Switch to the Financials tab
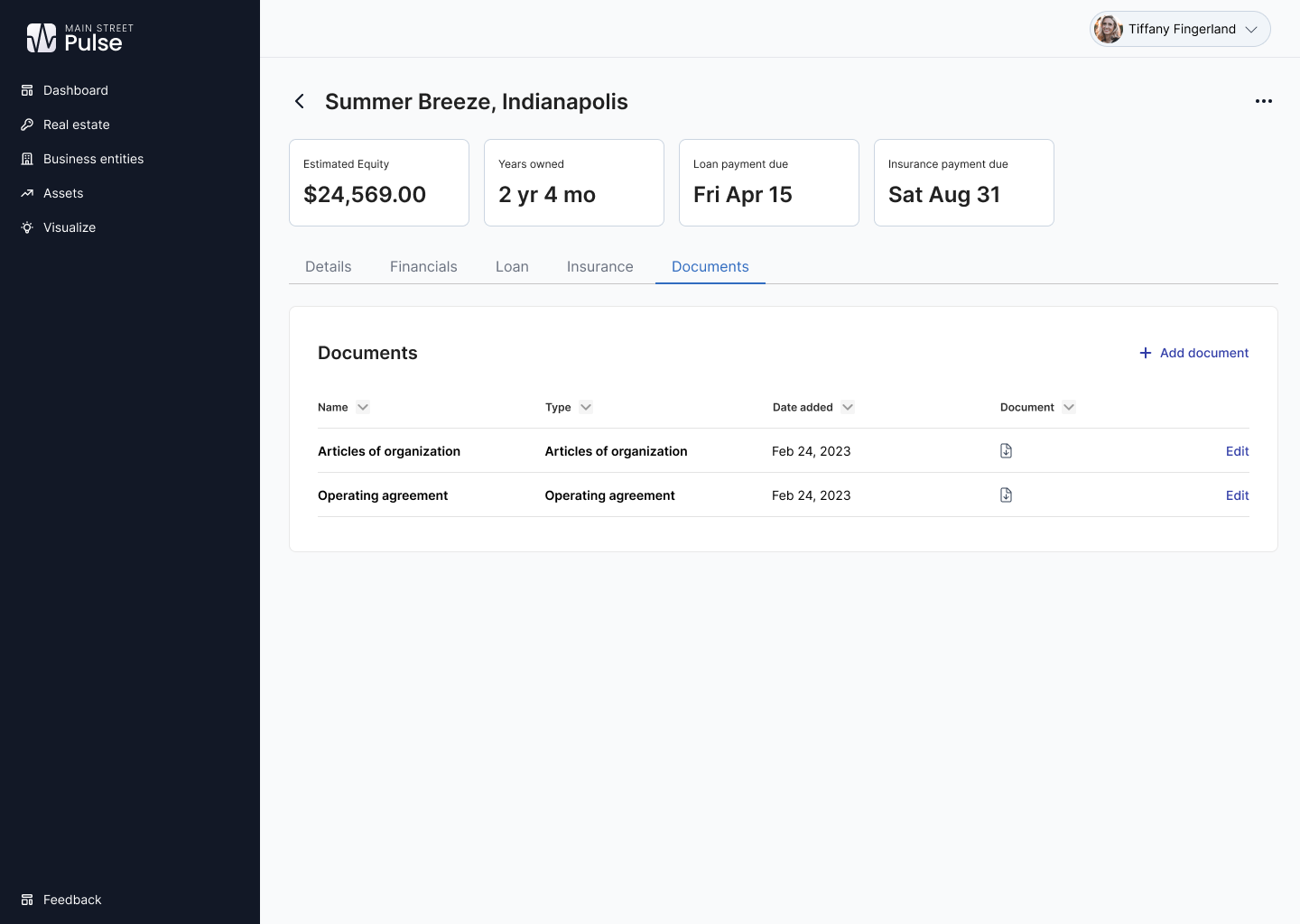 pyautogui.click(x=423, y=266)
